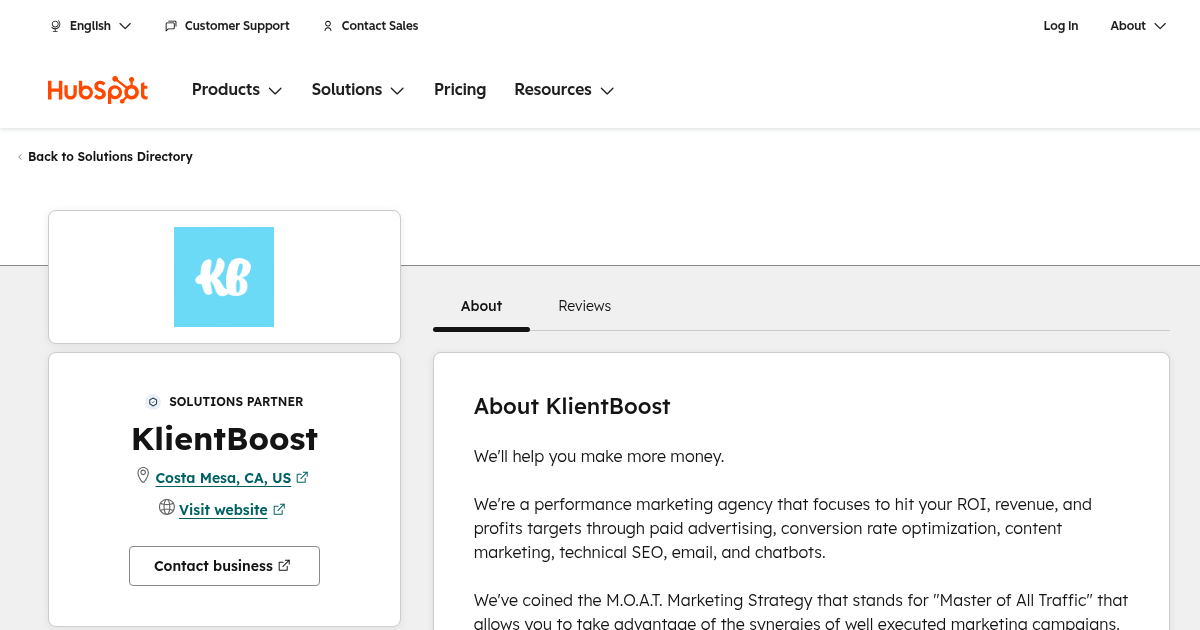1200x630 pixels.
Task: Click external link icon in Contact business
Action: coord(284,565)
